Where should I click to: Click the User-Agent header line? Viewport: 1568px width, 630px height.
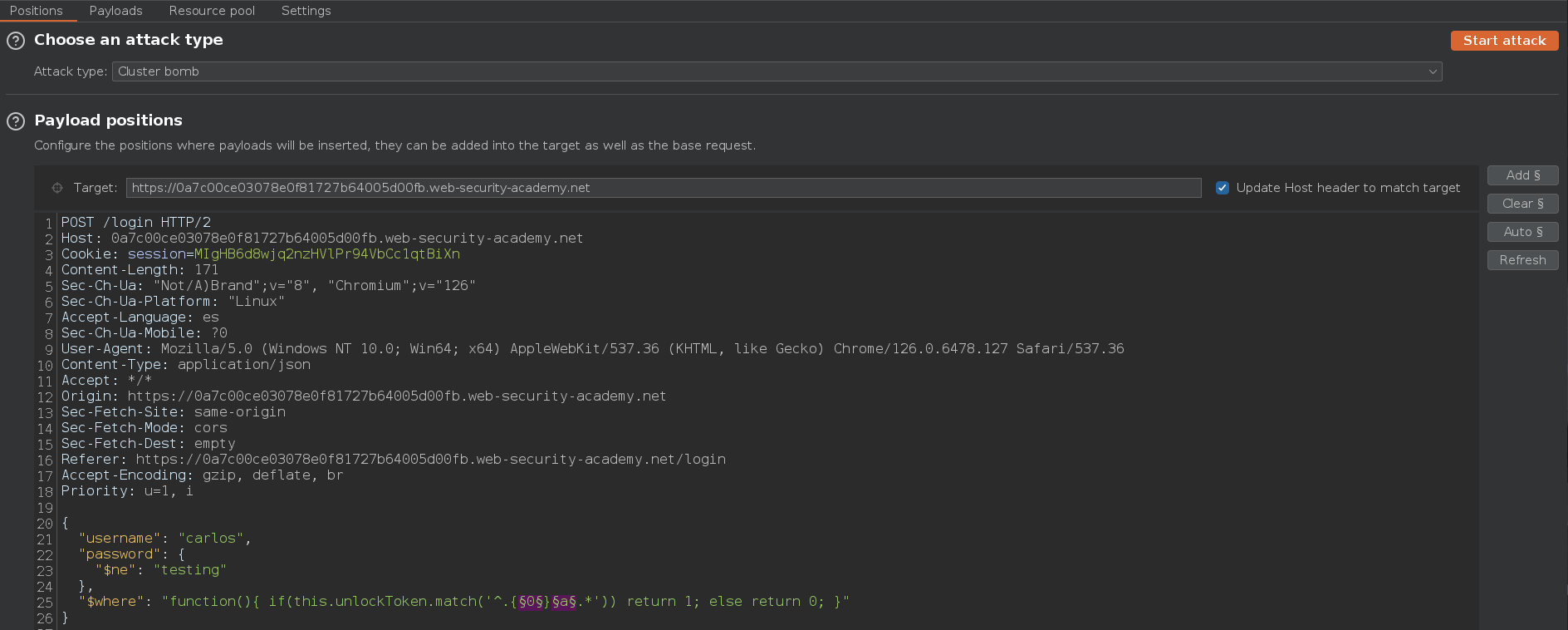click(x=593, y=349)
